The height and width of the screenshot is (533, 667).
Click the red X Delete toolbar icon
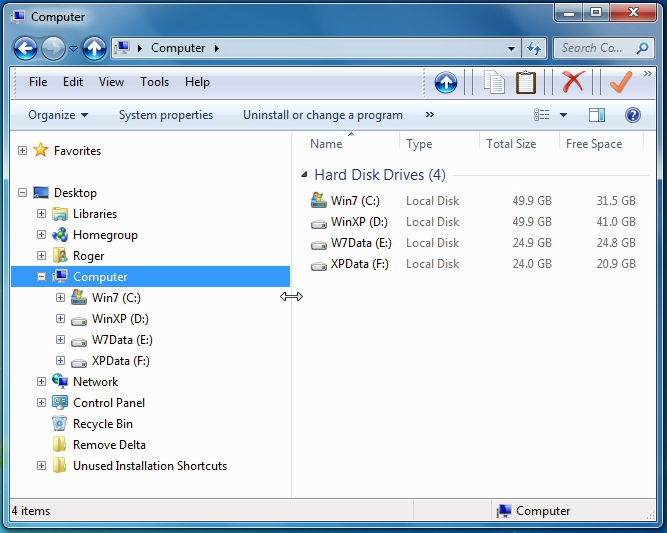click(573, 81)
